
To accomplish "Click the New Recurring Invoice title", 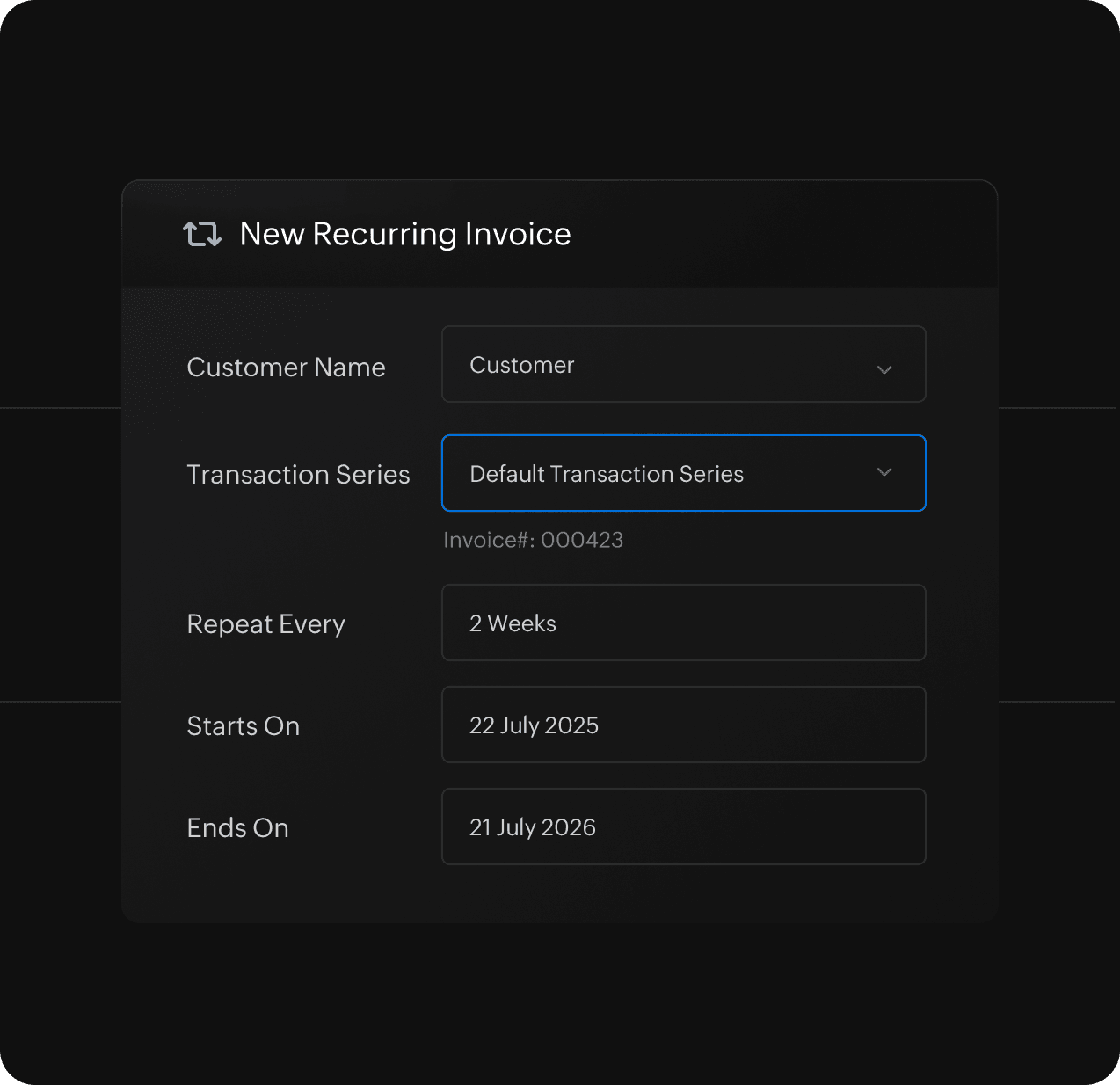I will point(405,234).
